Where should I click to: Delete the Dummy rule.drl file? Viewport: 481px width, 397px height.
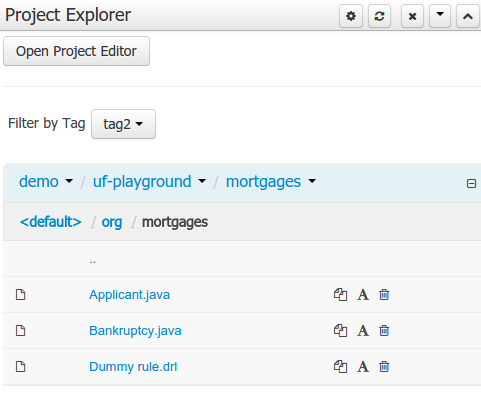384,367
